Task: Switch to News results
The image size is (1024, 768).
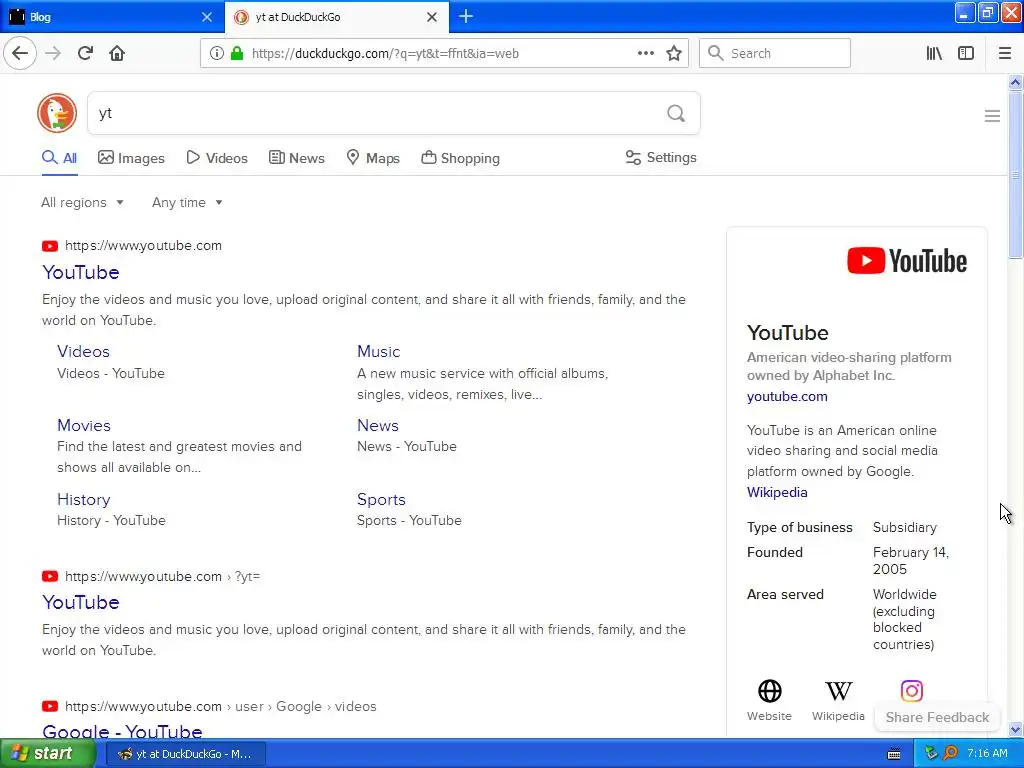Action: pyautogui.click(x=296, y=158)
